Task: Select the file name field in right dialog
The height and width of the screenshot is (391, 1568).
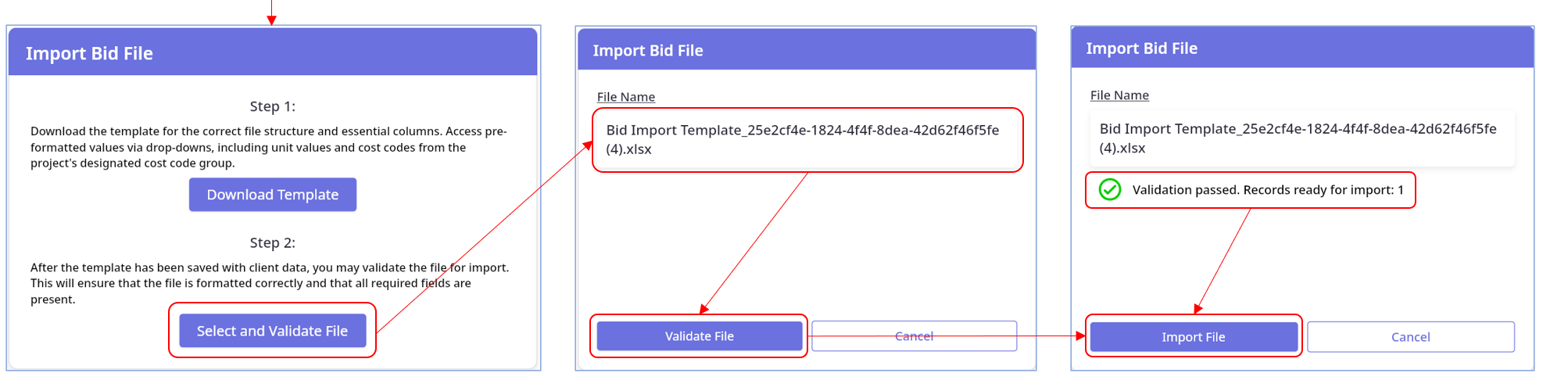Action: click(x=1302, y=138)
